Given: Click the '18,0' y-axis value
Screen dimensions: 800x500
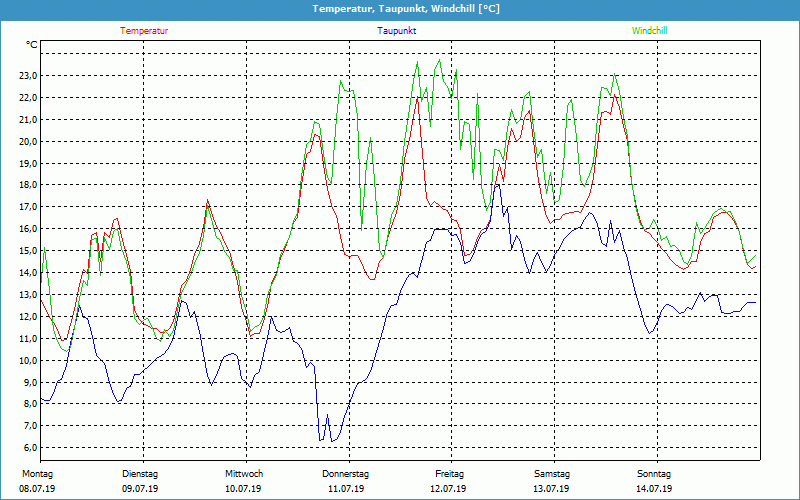Looking at the screenshot, I should pyautogui.click(x=28, y=185).
